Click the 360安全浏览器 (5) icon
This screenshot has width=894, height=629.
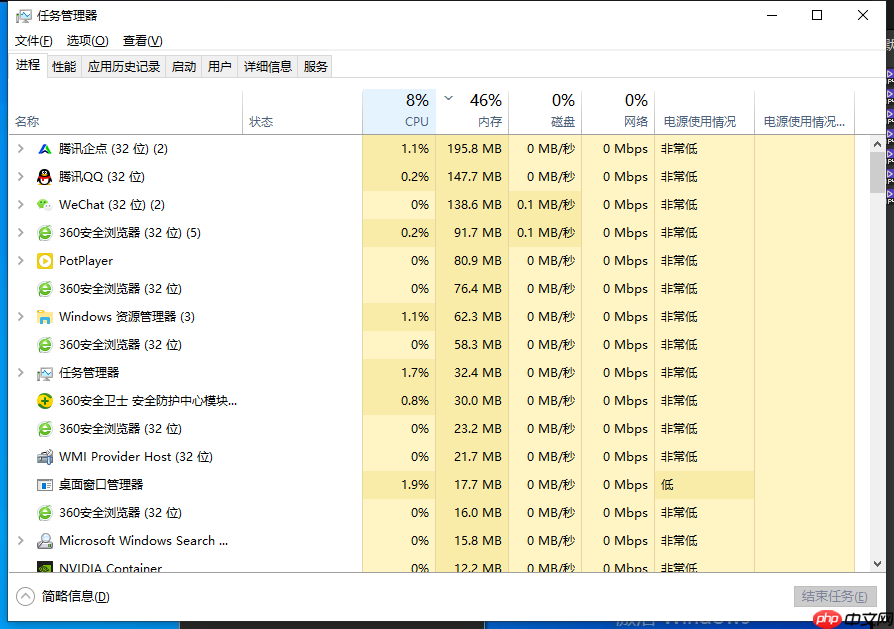click(x=44, y=233)
